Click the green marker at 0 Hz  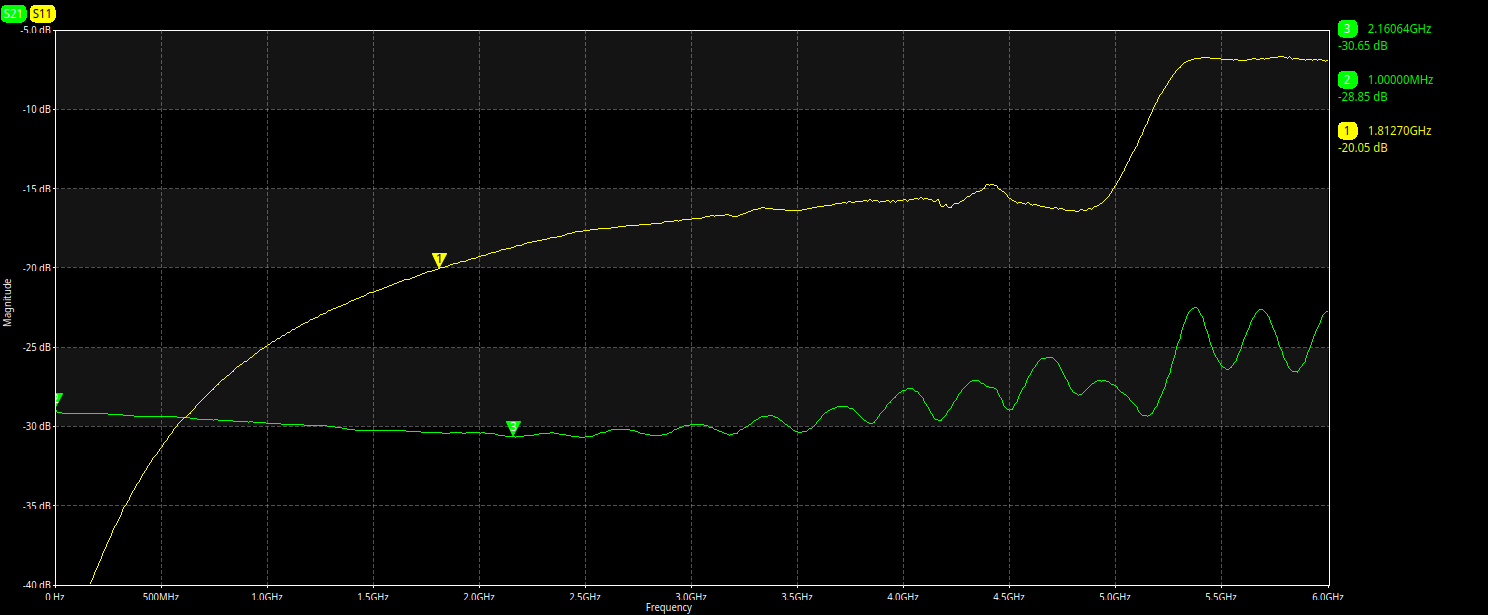(x=58, y=399)
